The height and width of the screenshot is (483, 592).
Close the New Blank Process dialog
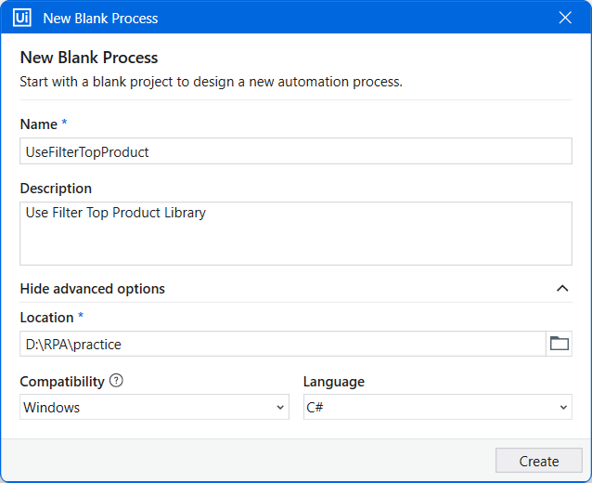tap(565, 17)
